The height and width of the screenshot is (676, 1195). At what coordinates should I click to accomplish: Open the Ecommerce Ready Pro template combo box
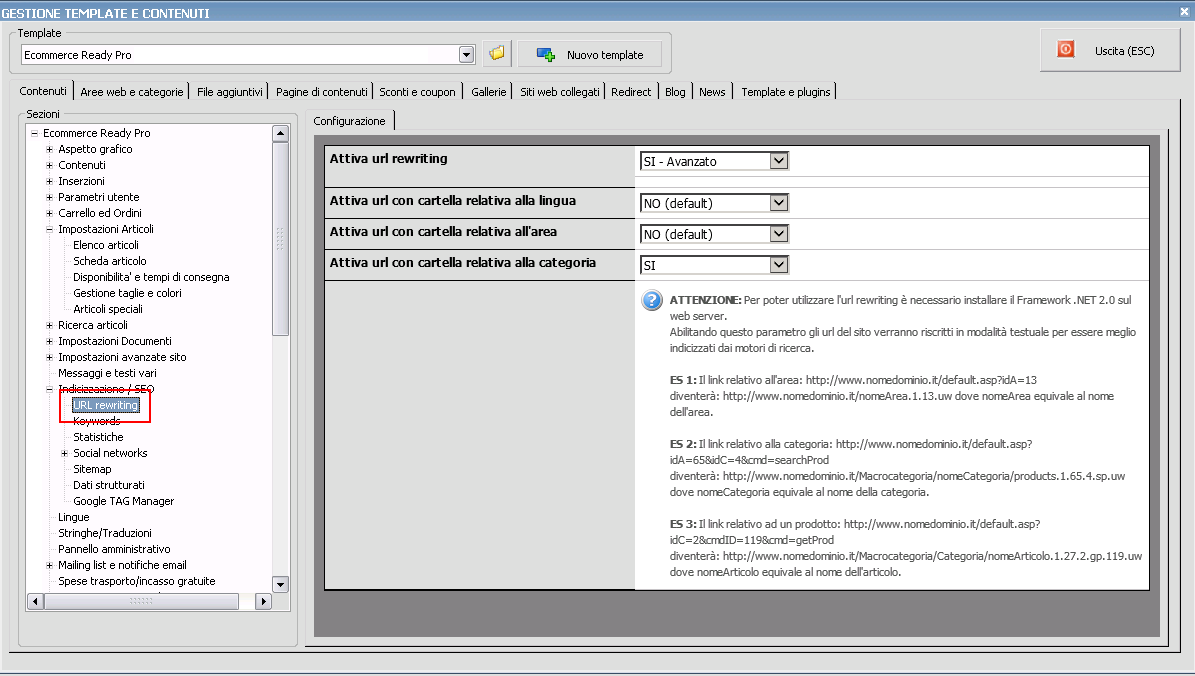(x=465, y=55)
